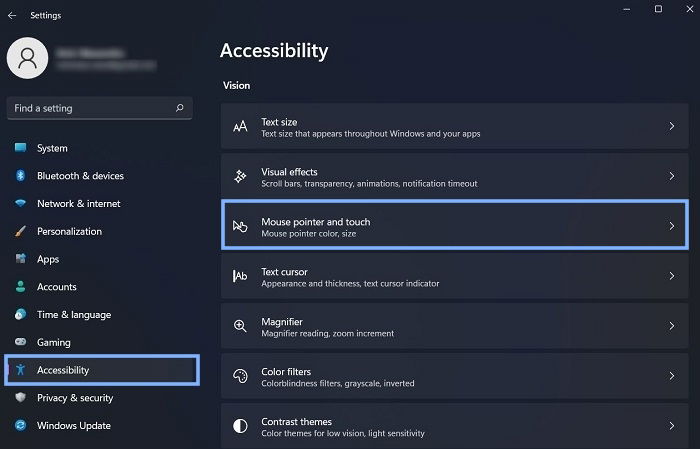Click the mouse pointer and touch icon
700x449 pixels.
[x=240, y=226]
